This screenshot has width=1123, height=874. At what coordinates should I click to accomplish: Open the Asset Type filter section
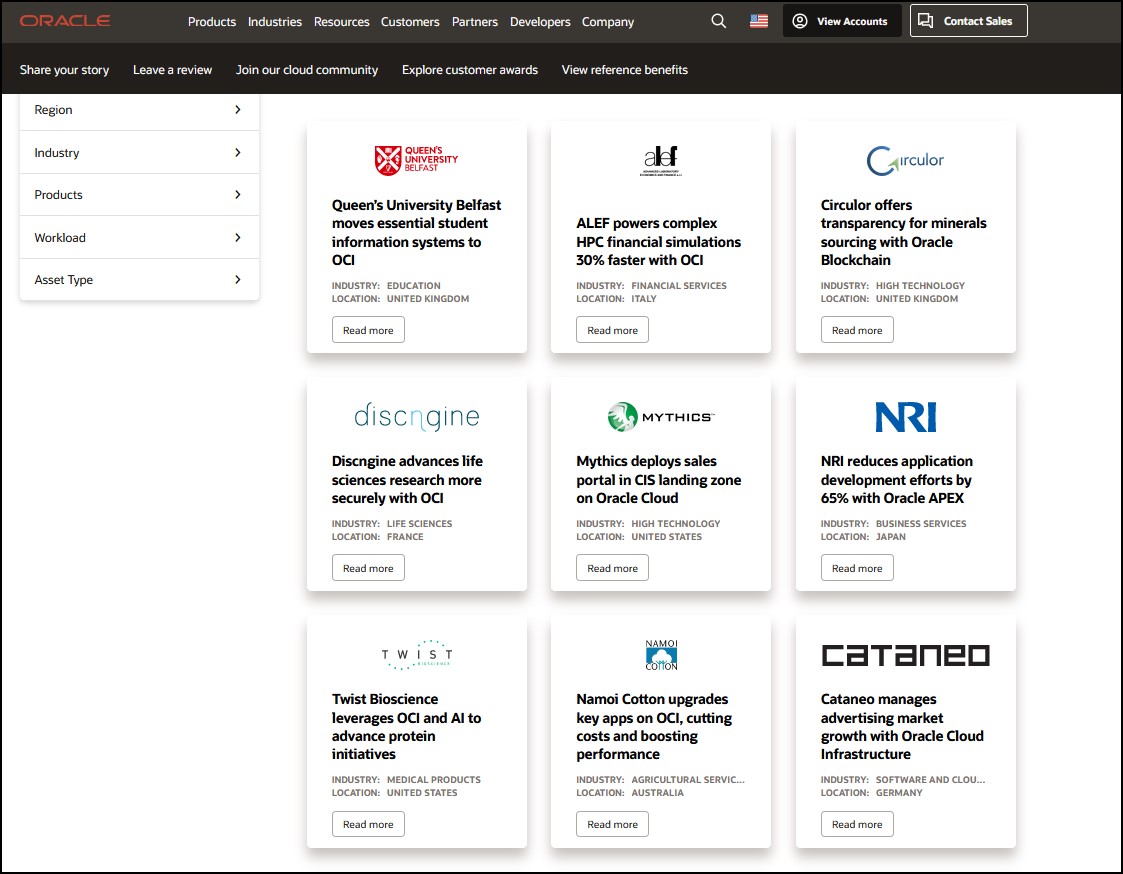[x=138, y=279]
